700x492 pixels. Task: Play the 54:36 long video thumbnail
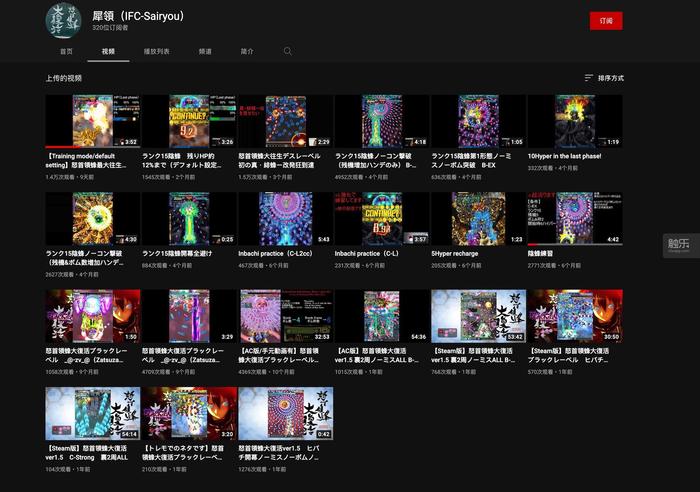(x=382, y=316)
